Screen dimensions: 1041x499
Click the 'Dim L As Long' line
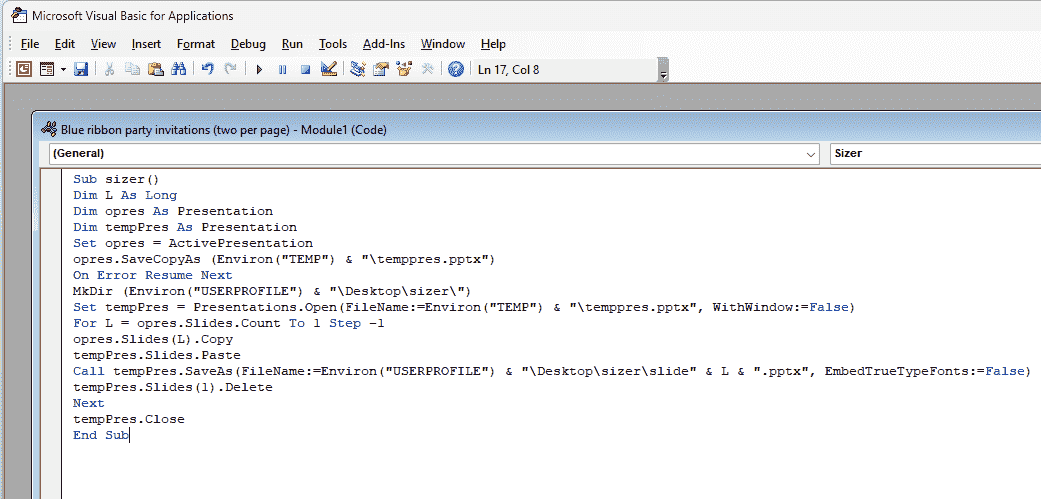(125, 195)
